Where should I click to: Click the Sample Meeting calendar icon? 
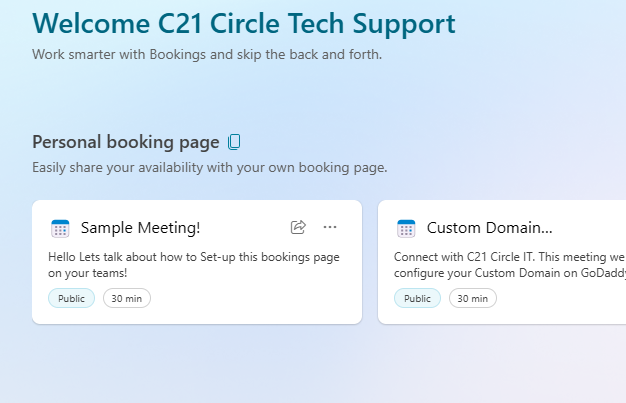(x=60, y=228)
